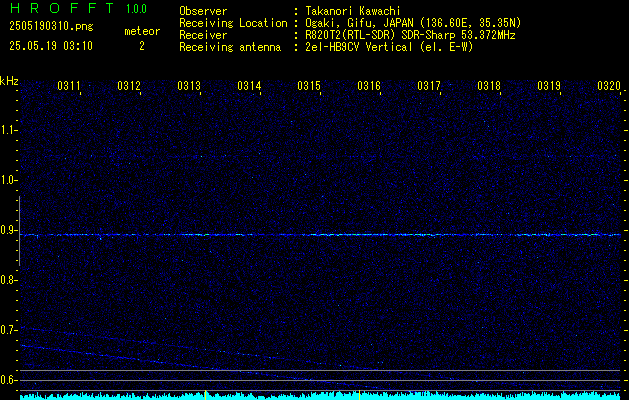Screen dimensions: 629x400
Task: Click observer name Takanori Kawachi
Action: point(353,11)
